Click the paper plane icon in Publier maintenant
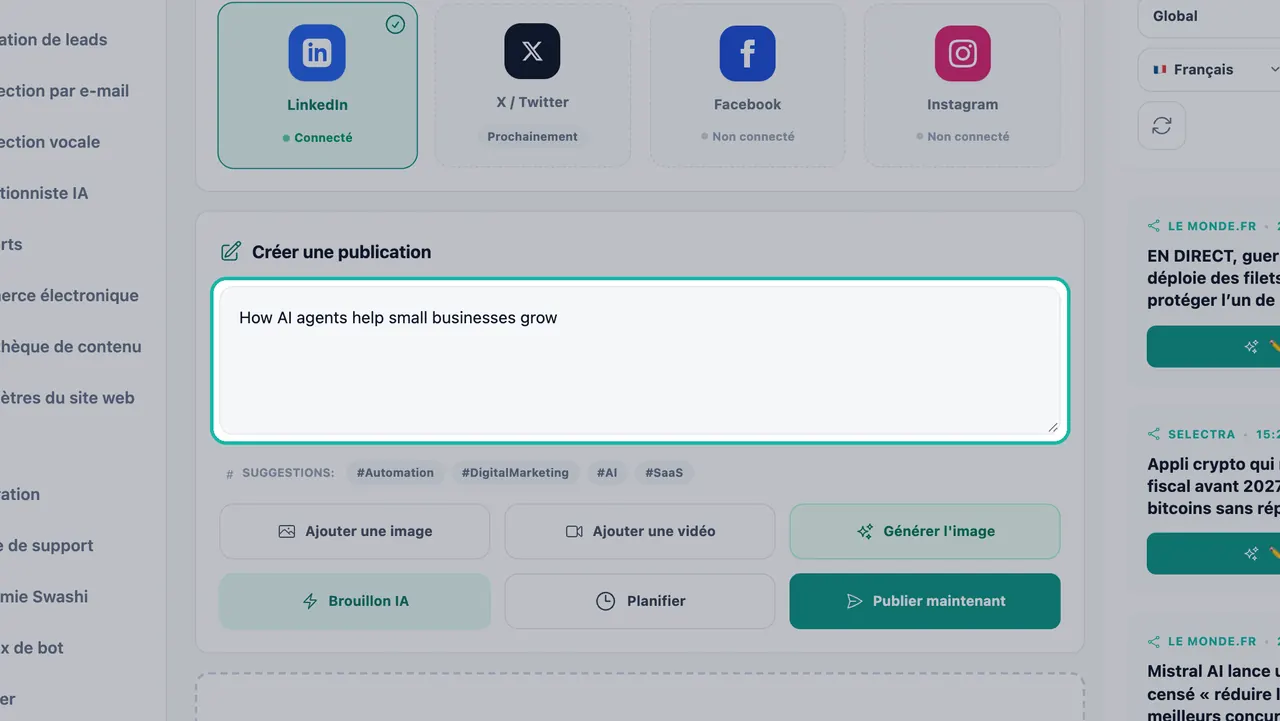This screenshot has height=721, width=1280. click(854, 601)
